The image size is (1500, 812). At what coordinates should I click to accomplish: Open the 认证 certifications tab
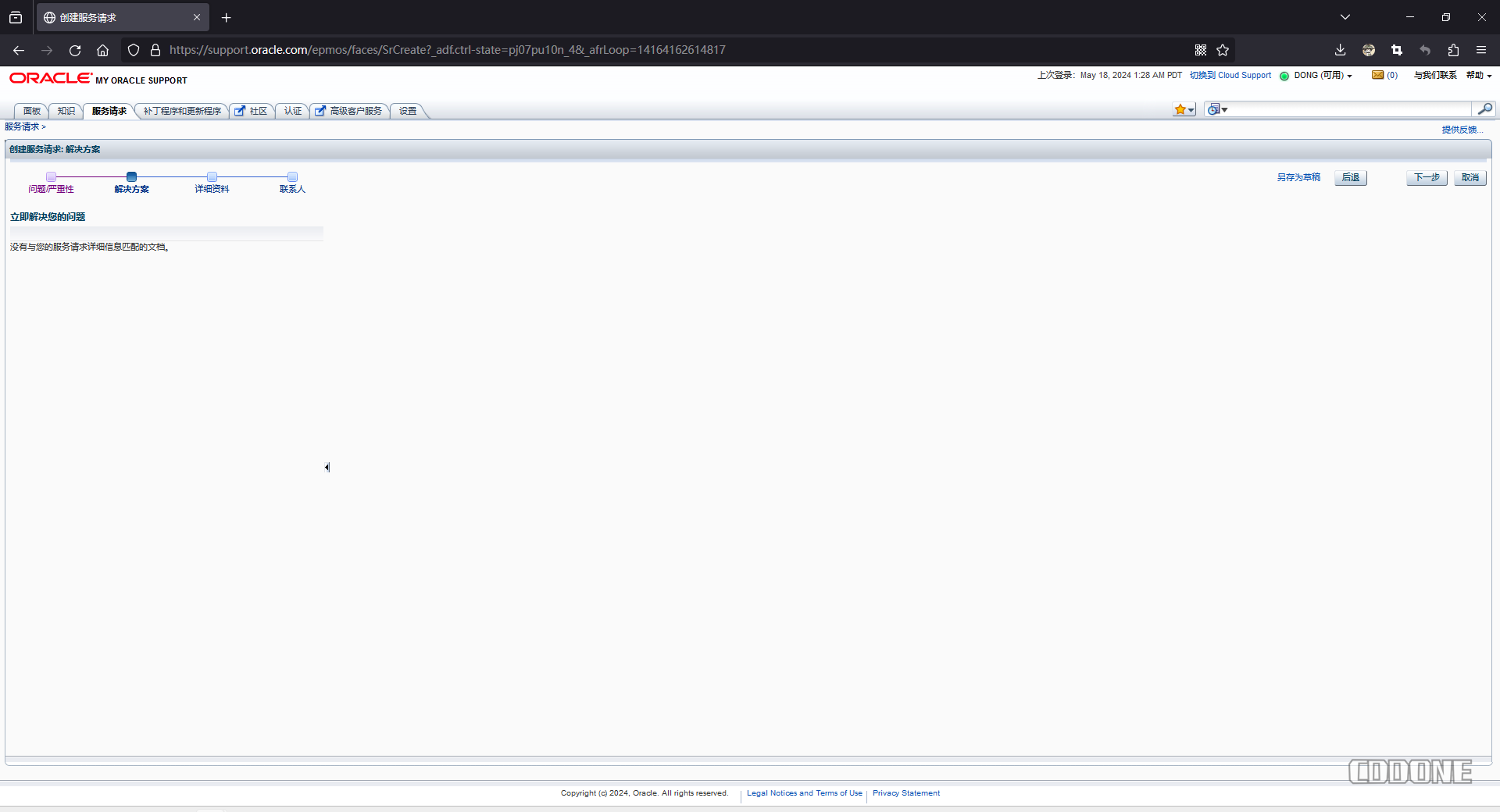(293, 111)
